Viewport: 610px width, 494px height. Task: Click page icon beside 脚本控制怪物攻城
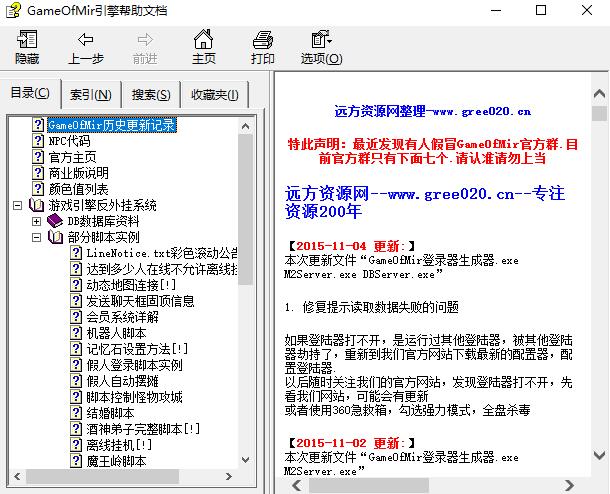76,396
